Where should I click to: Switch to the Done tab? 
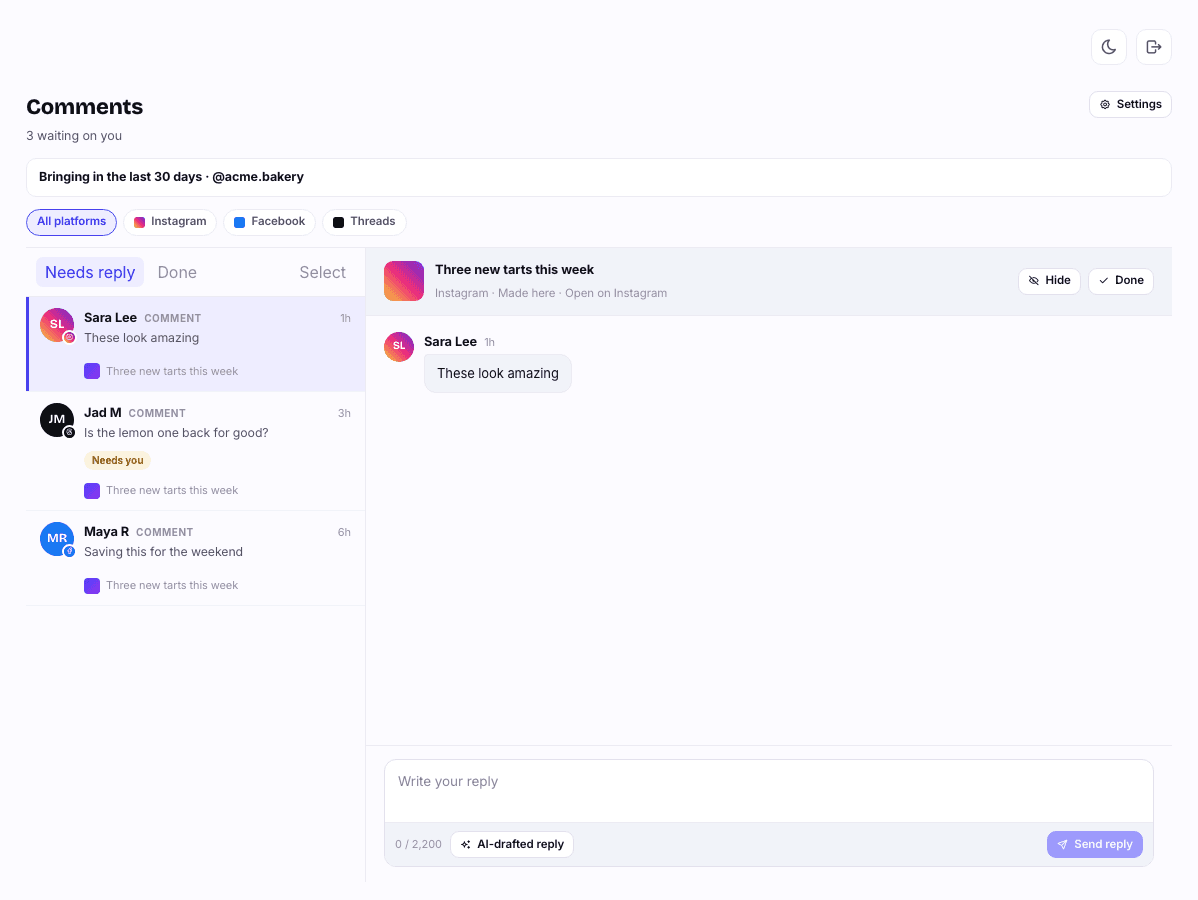pyautogui.click(x=177, y=273)
